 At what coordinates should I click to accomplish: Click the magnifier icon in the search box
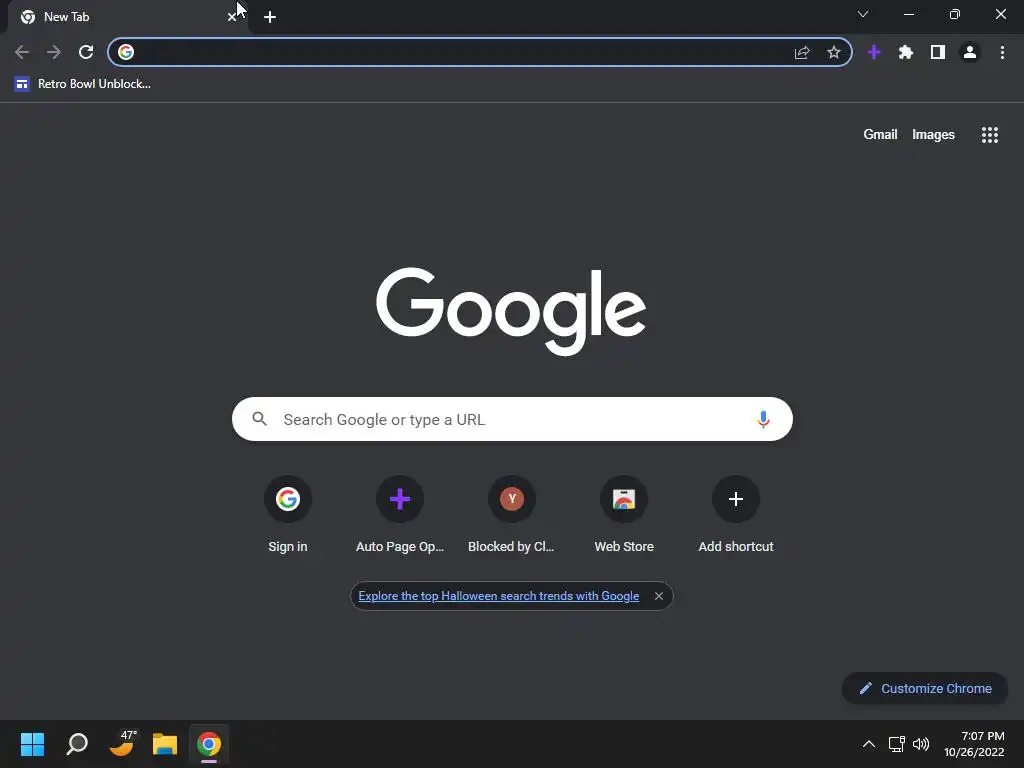(259, 419)
